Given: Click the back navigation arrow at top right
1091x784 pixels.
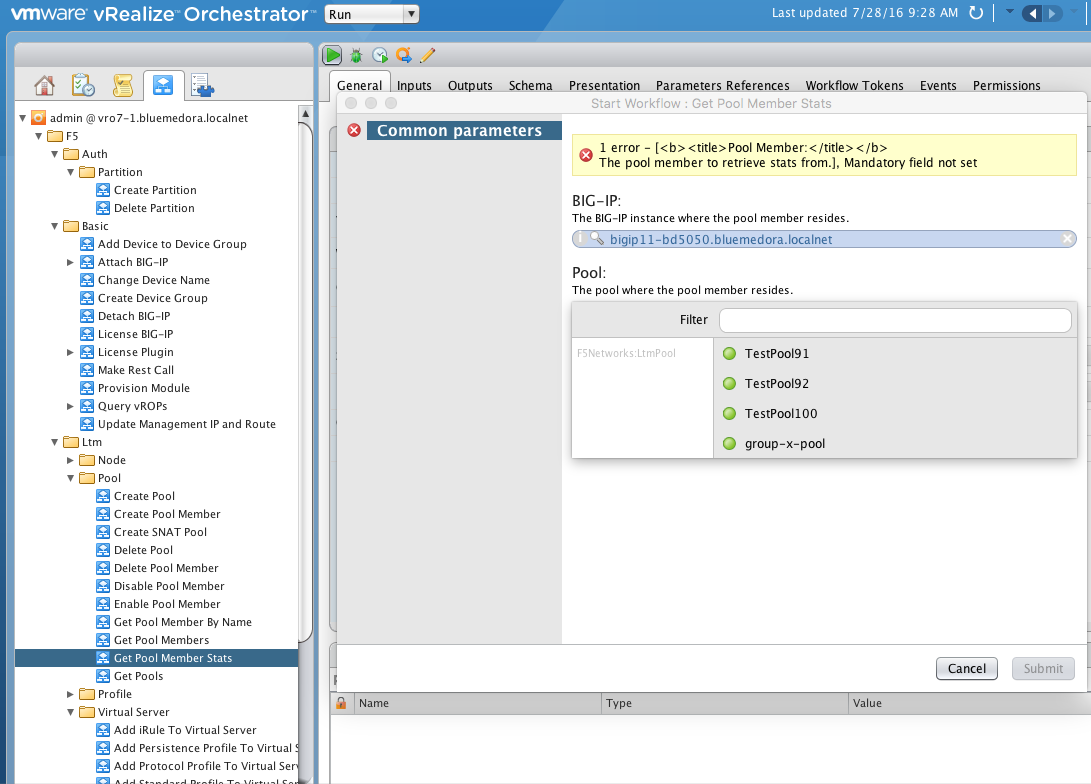Looking at the screenshot, I should click(x=1031, y=13).
